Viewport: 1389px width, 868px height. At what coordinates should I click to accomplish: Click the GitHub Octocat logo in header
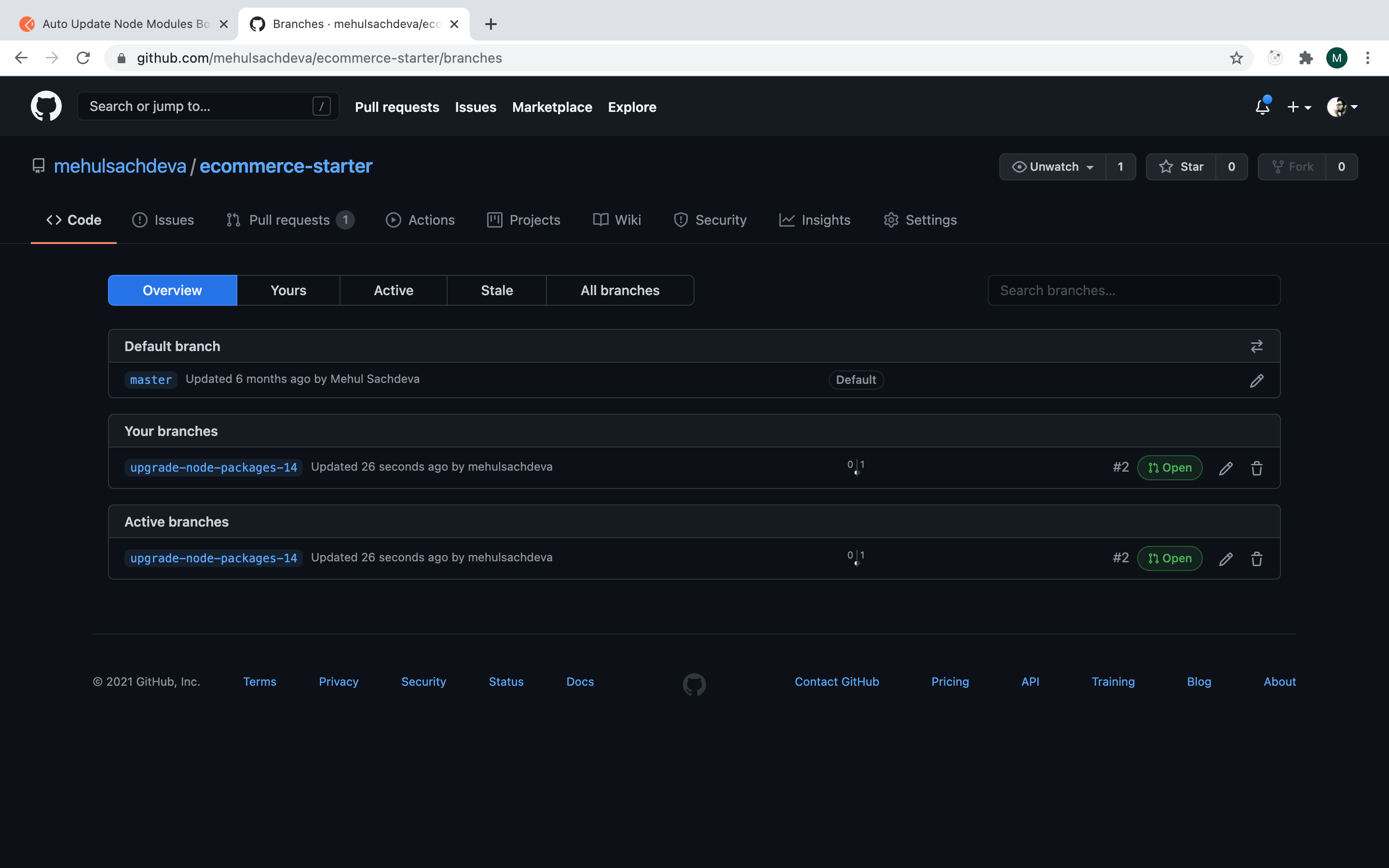coord(46,106)
